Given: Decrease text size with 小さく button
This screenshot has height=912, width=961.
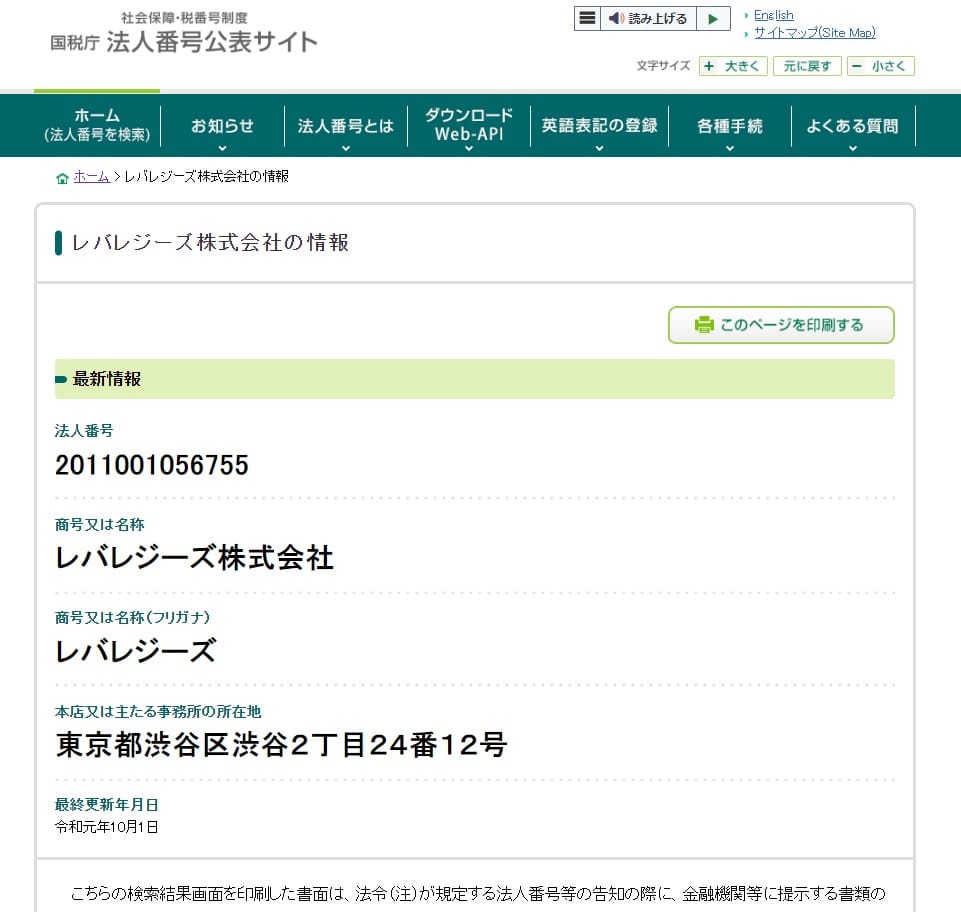Looking at the screenshot, I should [x=880, y=67].
